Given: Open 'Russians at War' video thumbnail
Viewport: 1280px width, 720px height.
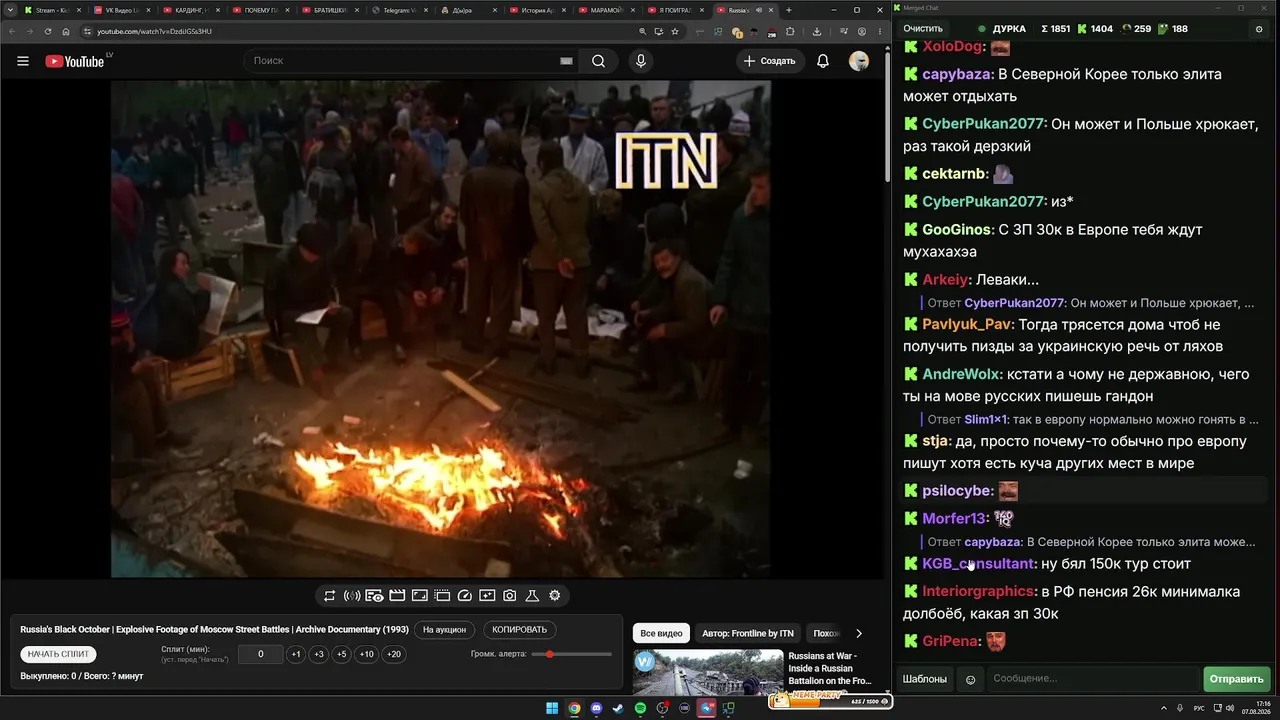Looking at the screenshot, I should click(x=708, y=673).
